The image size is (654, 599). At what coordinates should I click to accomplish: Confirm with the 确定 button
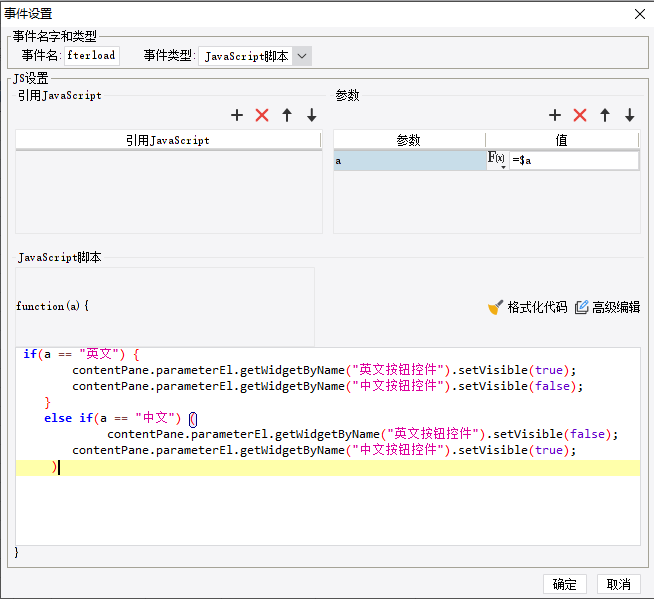coord(564,584)
